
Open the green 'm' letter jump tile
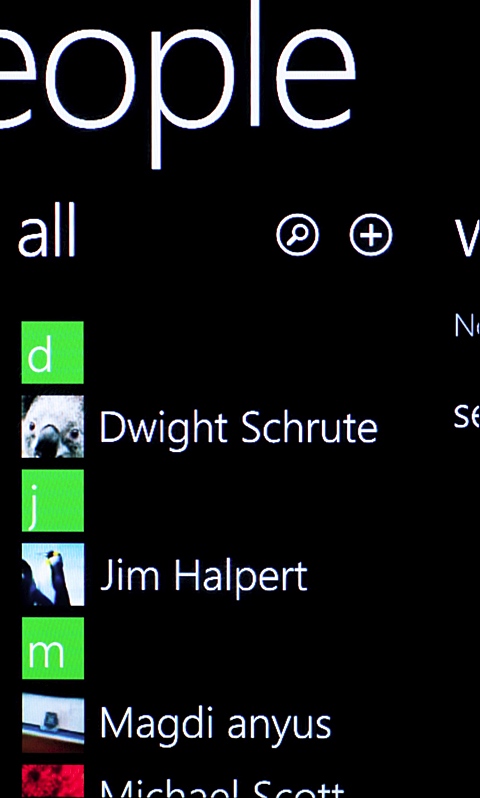[x=53, y=648]
